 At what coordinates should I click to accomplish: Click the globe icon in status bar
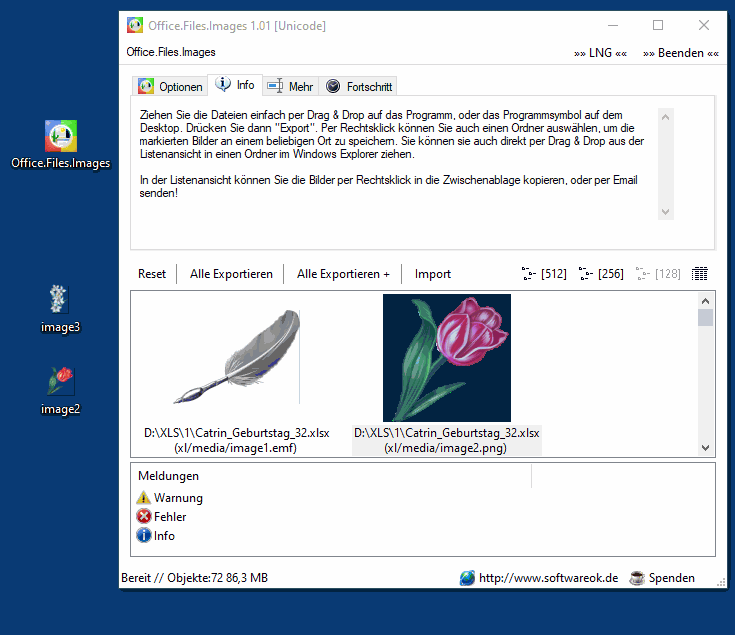[x=467, y=578]
